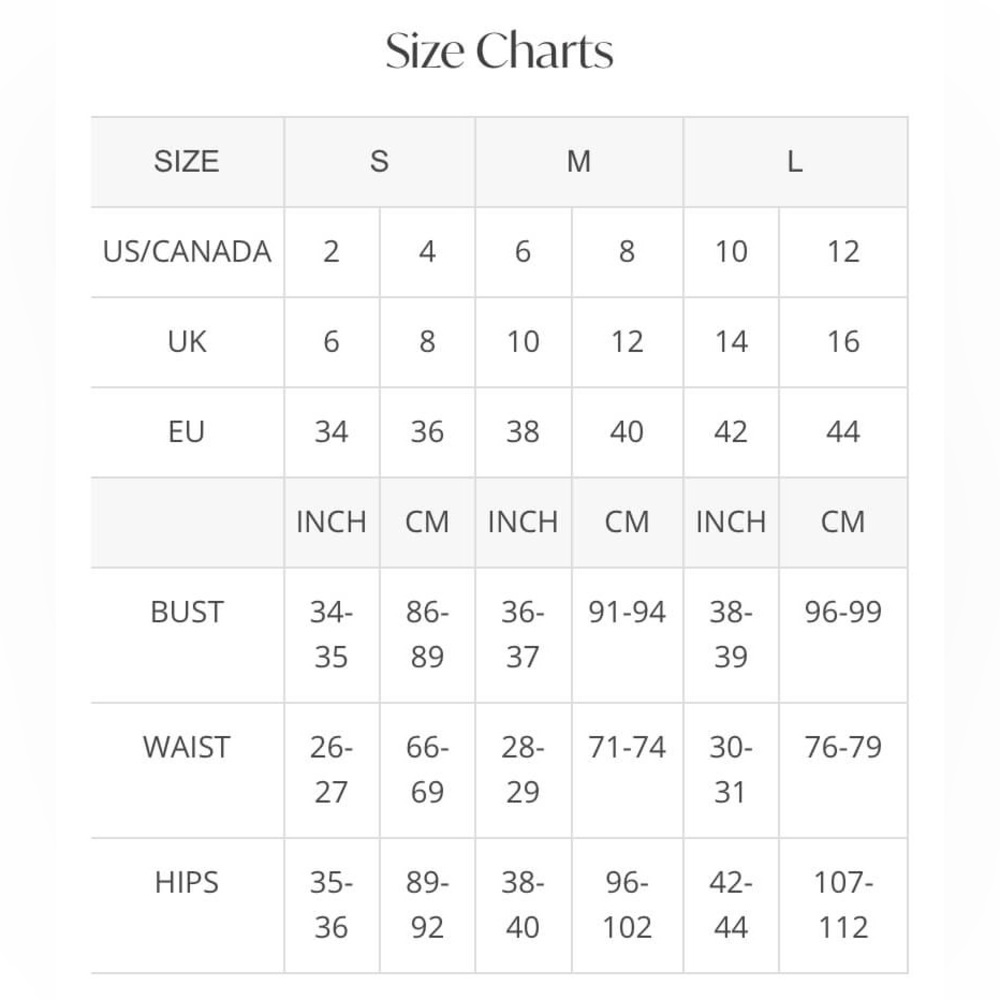Click the SIZE header cell
This screenshot has width=1000, height=1000.
click(187, 161)
